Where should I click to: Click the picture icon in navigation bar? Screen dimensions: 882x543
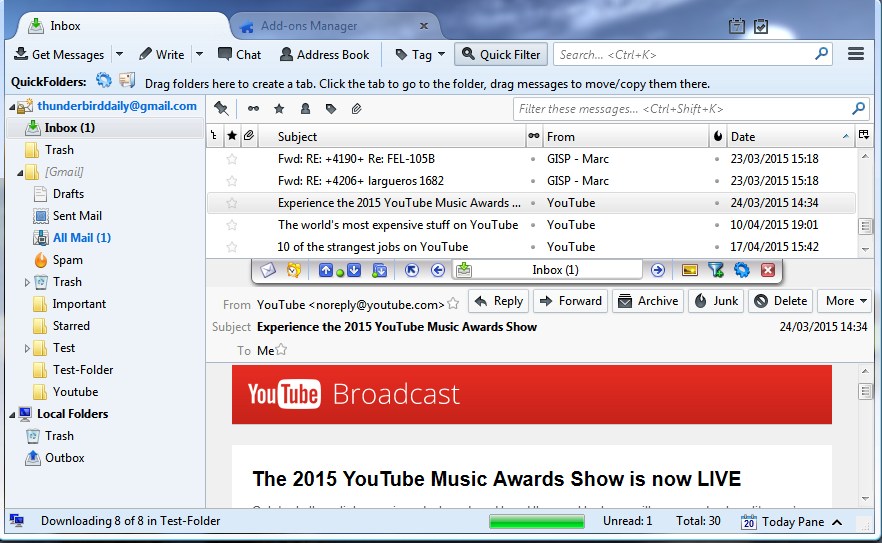coord(690,270)
